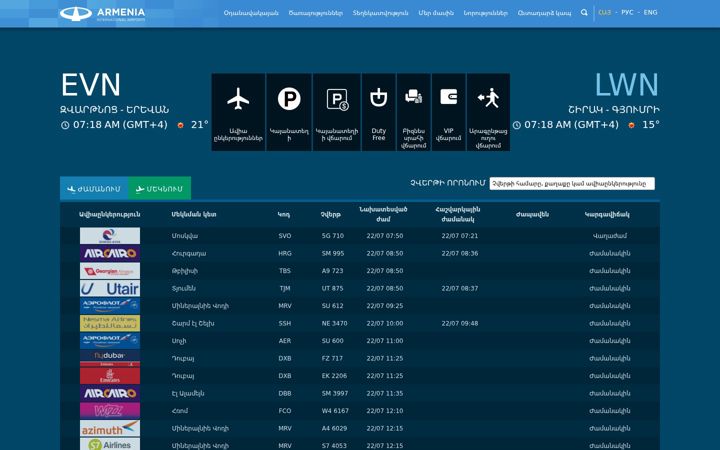
Task: Select the Ժամանում arrivals tab
Action: click(94, 189)
